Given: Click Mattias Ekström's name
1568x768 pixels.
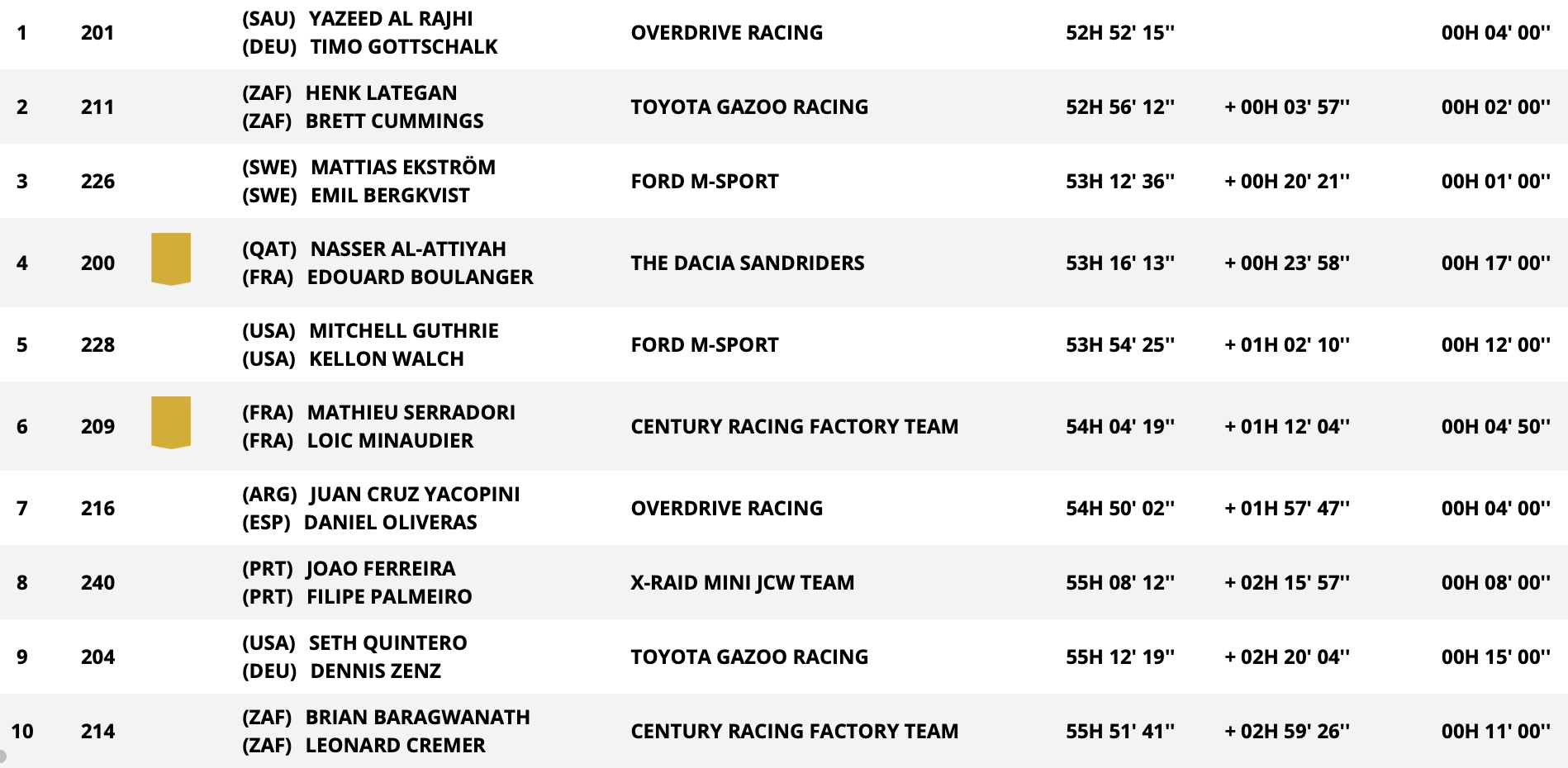Looking at the screenshot, I should click(x=403, y=167).
